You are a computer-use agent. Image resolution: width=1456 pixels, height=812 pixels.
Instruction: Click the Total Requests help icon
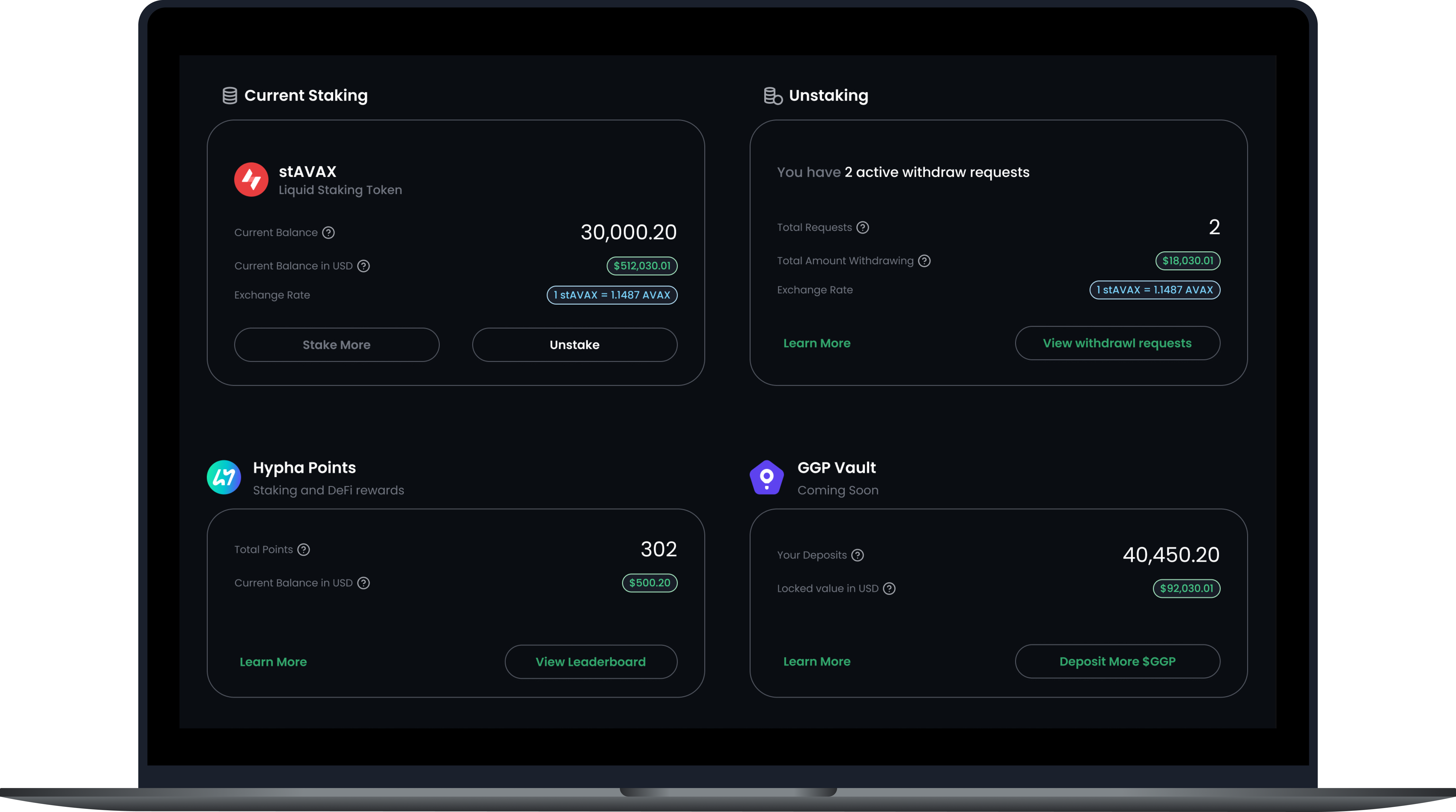point(863,227)
